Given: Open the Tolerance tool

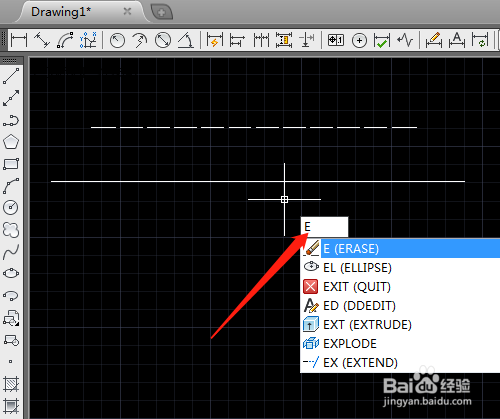Looking at the screenshot, I should [x=336, y=40].
